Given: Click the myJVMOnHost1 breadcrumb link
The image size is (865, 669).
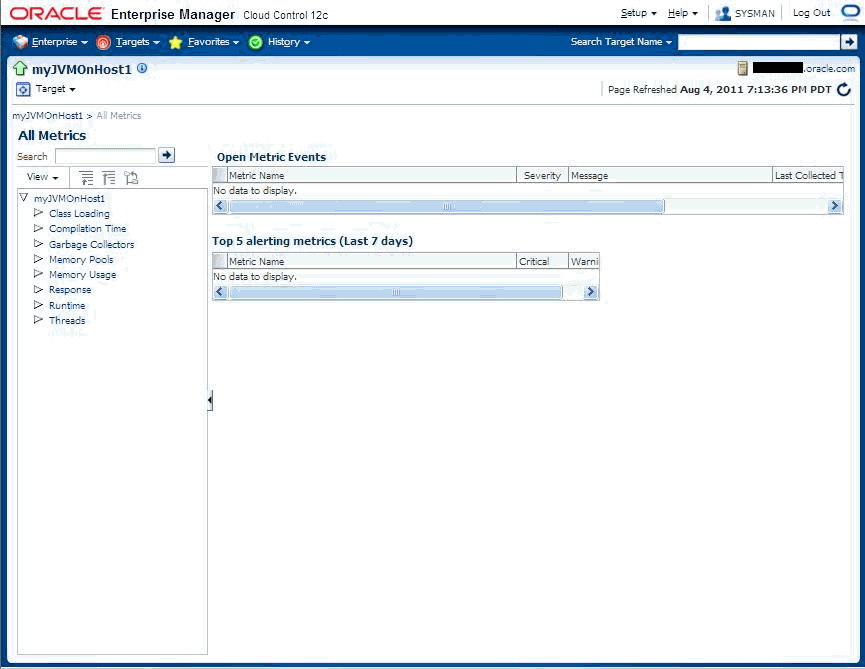Looking at the screenshot, I should point(47,116).
